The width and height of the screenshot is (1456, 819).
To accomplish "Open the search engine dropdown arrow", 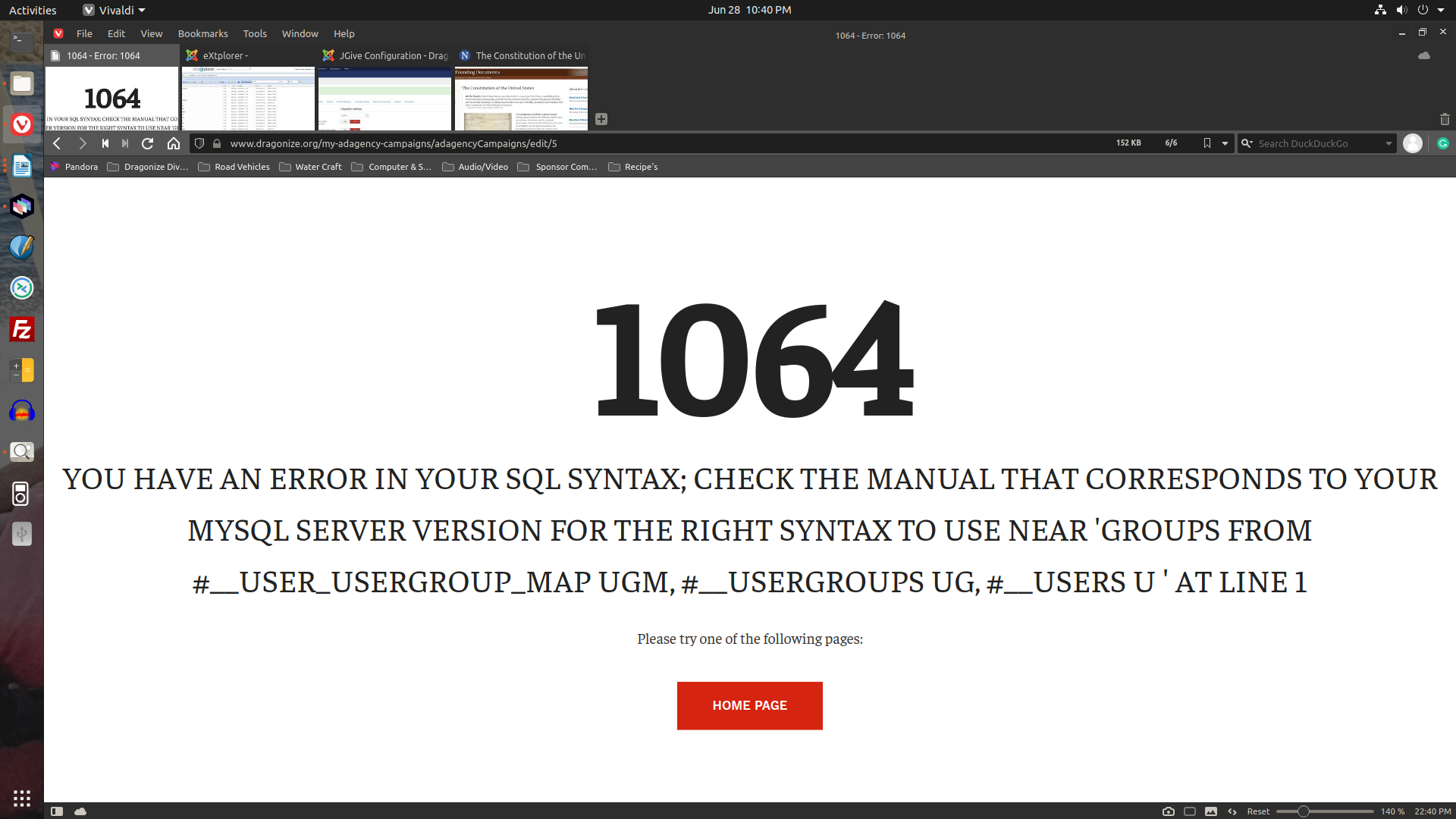I will pyautogui.click(x=1389, y=143).
